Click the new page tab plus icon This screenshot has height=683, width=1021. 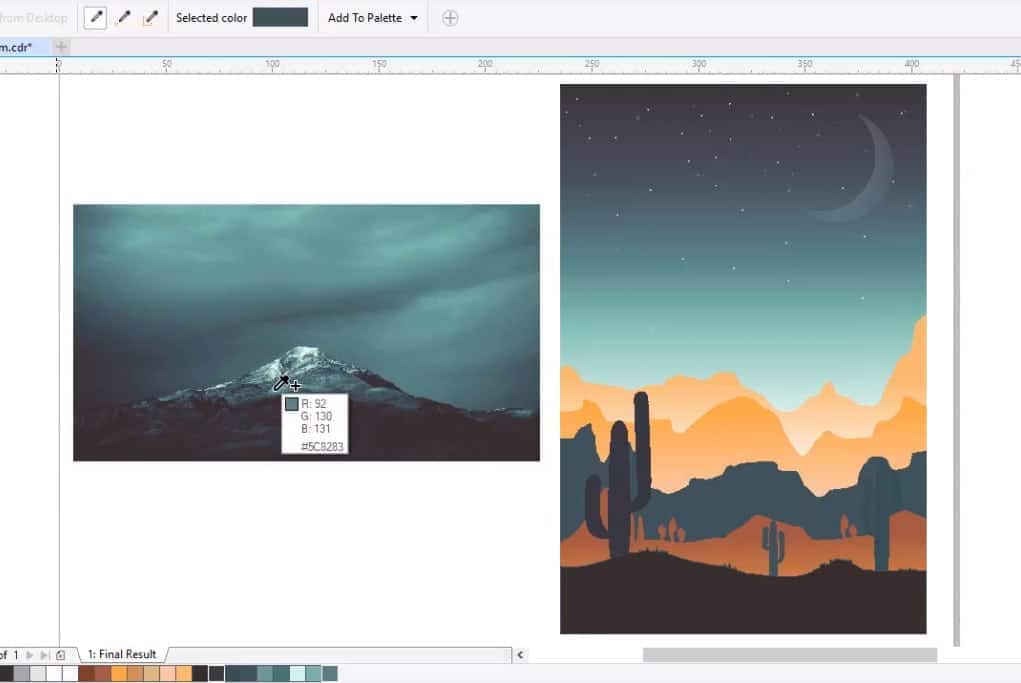point(61,46)
